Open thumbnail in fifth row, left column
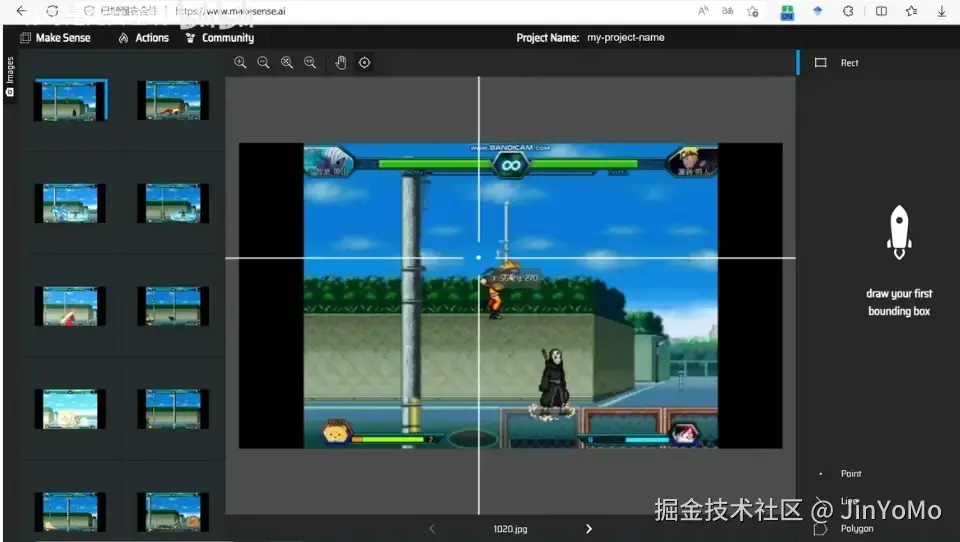 70,511
